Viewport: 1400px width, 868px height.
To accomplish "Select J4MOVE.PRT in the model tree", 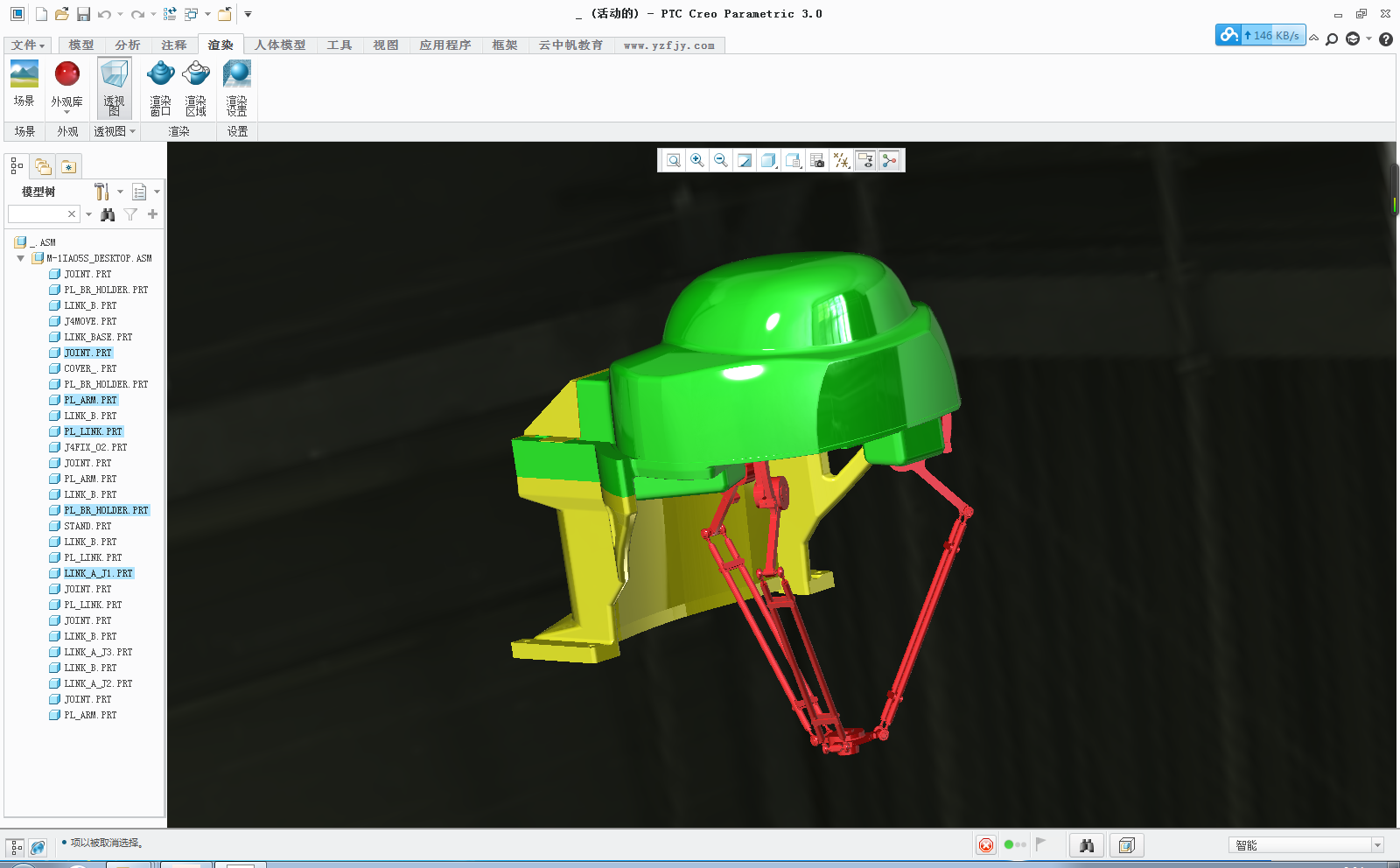I will (90, 322).
